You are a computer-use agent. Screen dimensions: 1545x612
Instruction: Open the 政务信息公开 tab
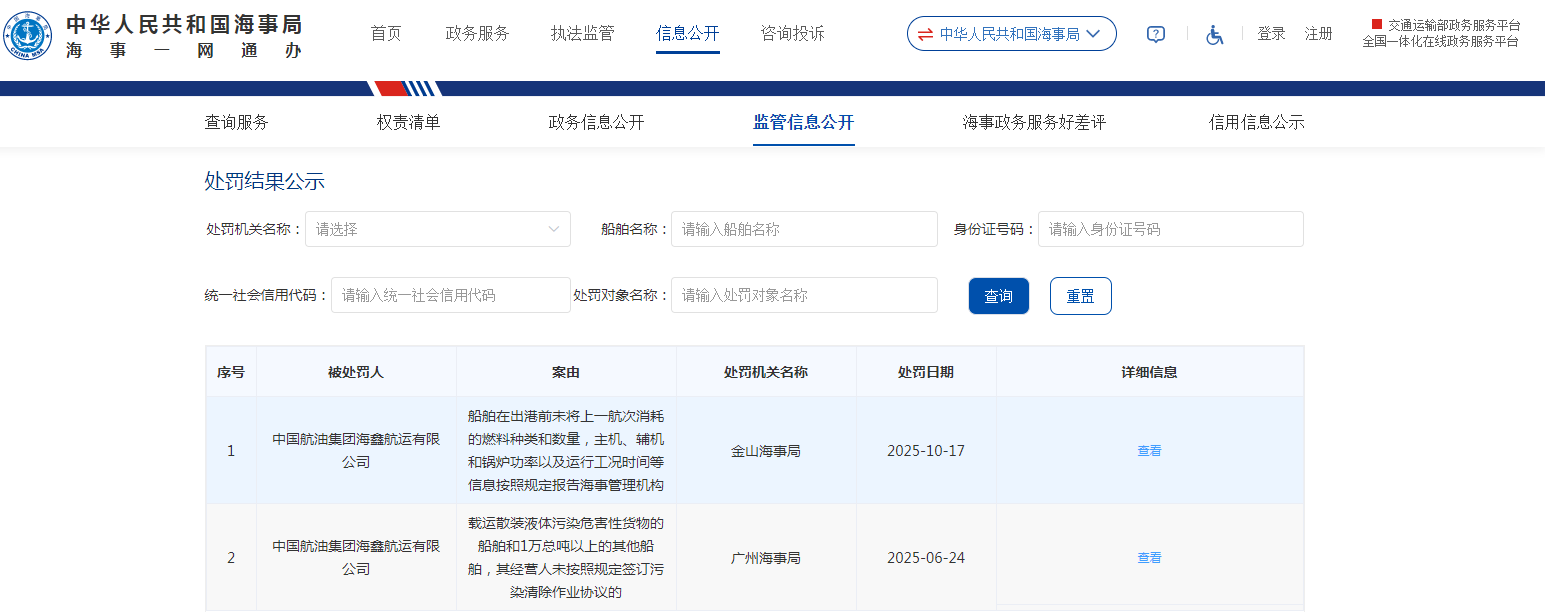click(x=596, y=123)
